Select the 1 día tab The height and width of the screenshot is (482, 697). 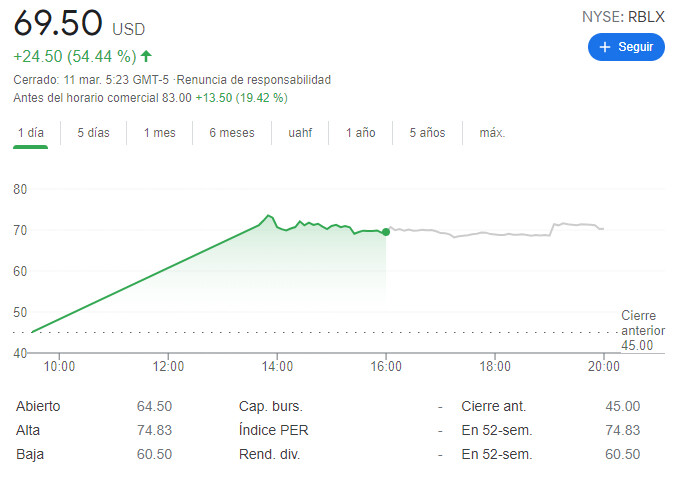pyautogui.click(x=31, y=133)
